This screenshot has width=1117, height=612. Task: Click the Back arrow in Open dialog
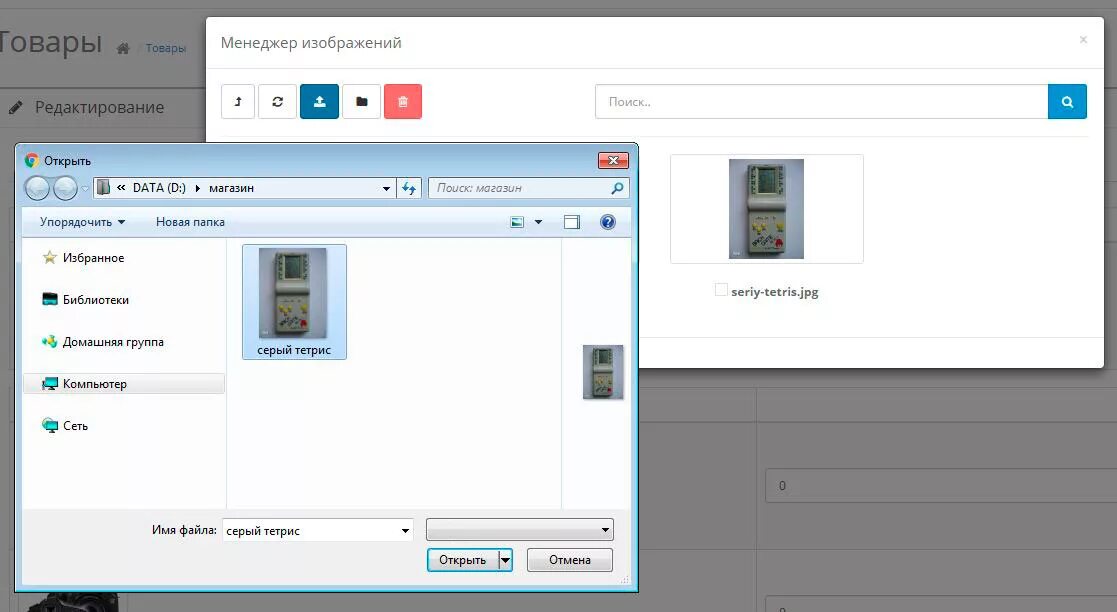click(38, 188)
